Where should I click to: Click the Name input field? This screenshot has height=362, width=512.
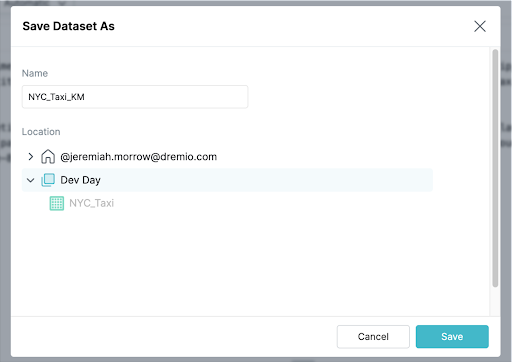[135, 97]
